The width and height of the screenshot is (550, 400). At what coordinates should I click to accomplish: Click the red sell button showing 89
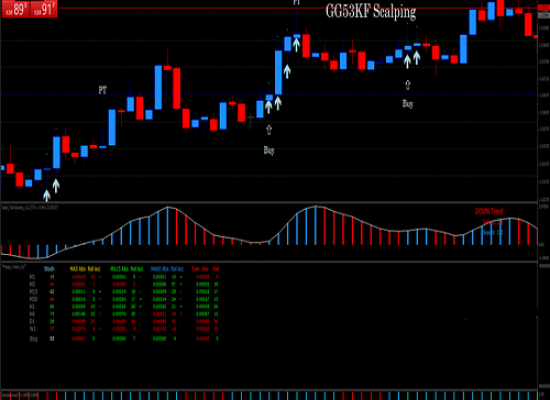(16, 9)
